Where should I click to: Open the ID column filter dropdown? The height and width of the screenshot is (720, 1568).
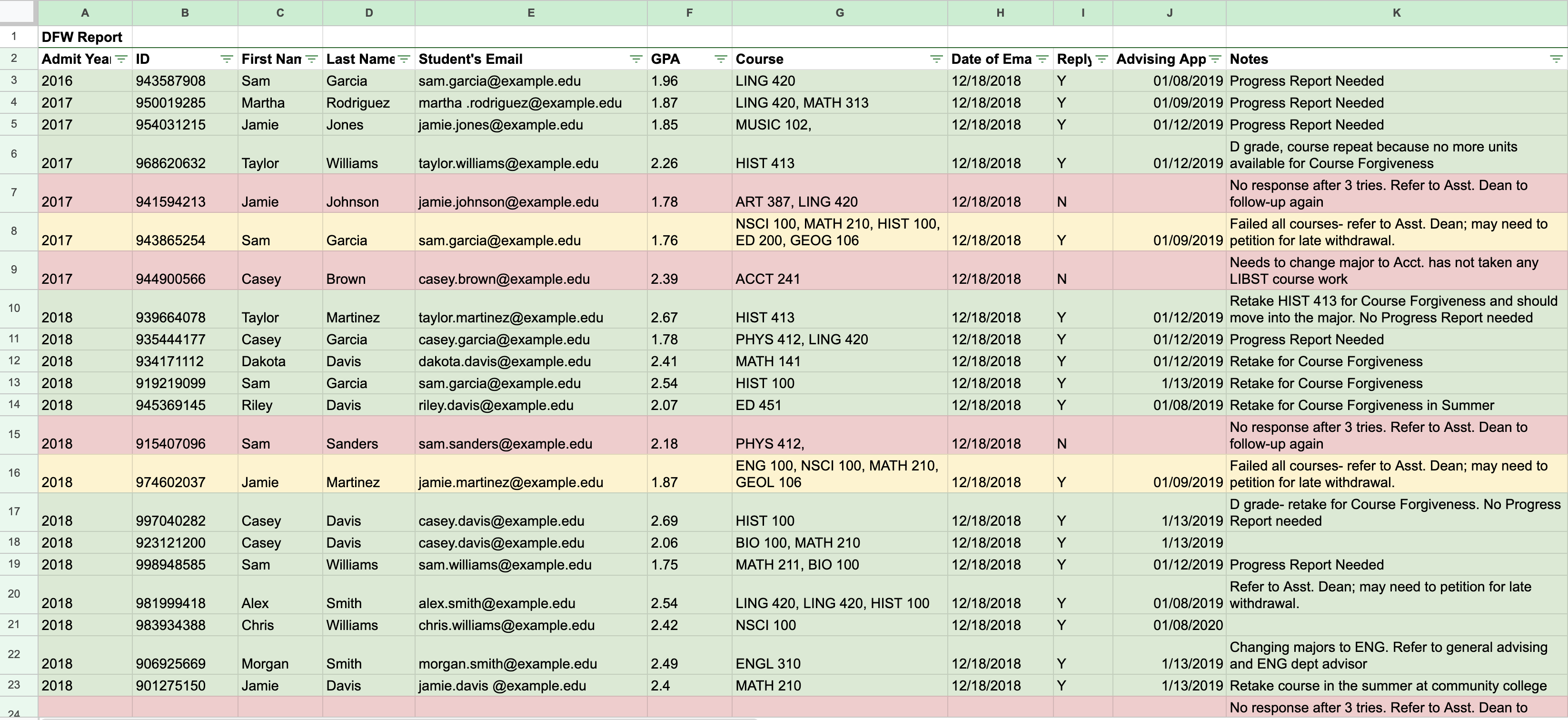227,59
